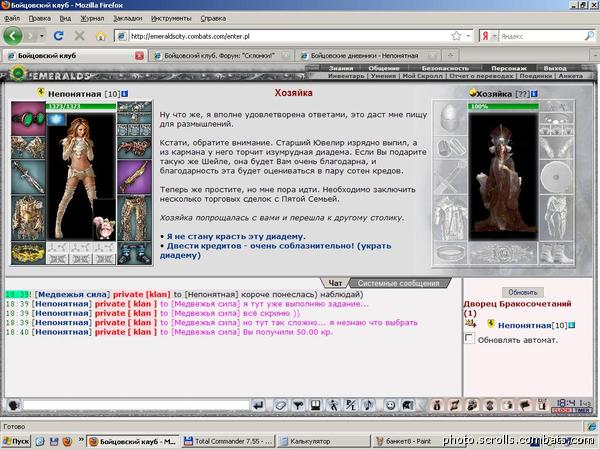Expand the URL bar history dropdown
Image resolution: width=600 pixels, height=450 pixels.
pyautogui.click(x=468, y=36)
